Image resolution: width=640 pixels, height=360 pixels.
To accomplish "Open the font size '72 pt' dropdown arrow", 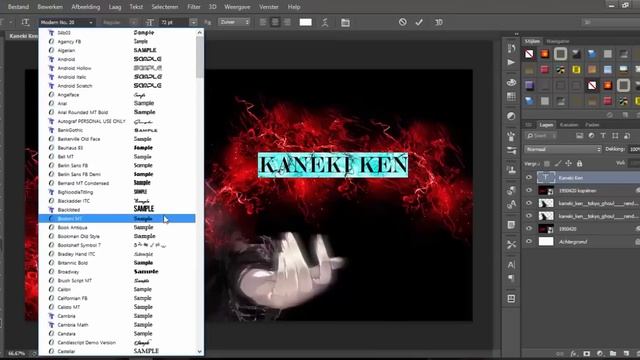I will point(193,22).
